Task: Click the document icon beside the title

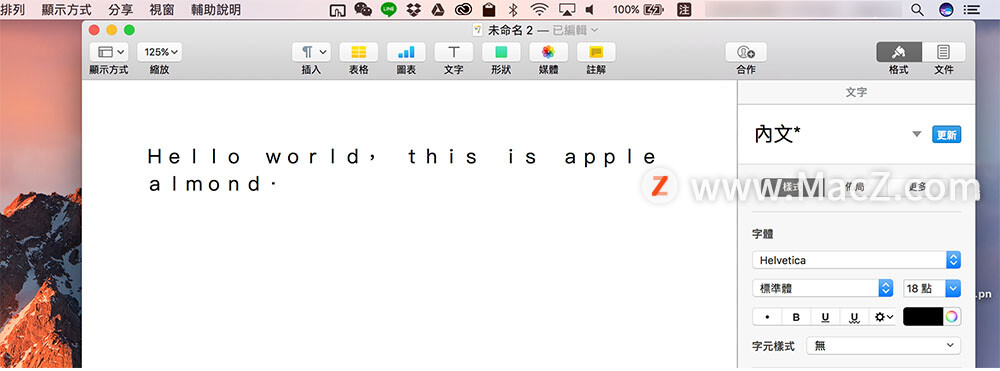Action: tap(477, 30)
